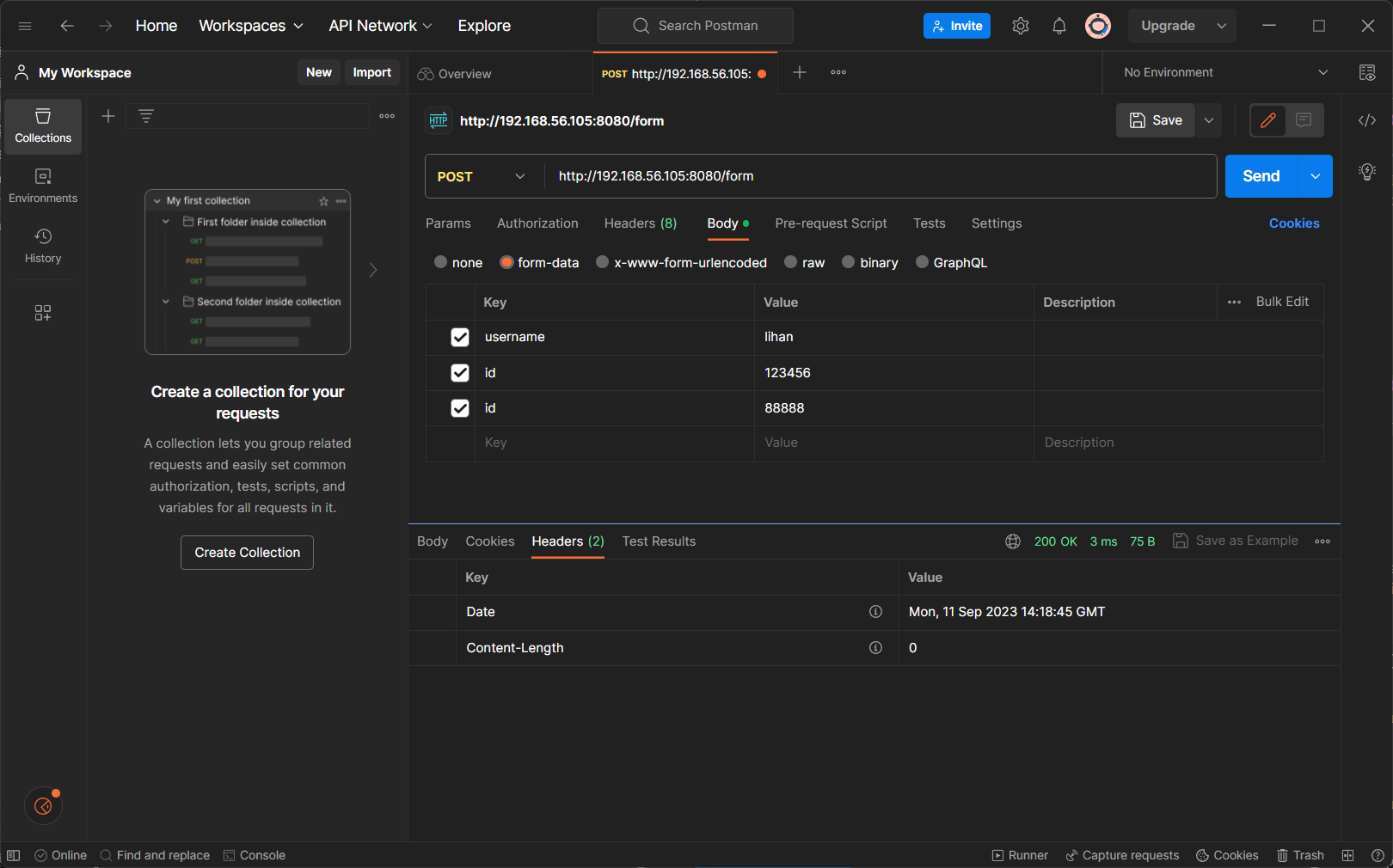Click the Invite button
This screenshot has width=1393, height=868.
tap(957, 26)
